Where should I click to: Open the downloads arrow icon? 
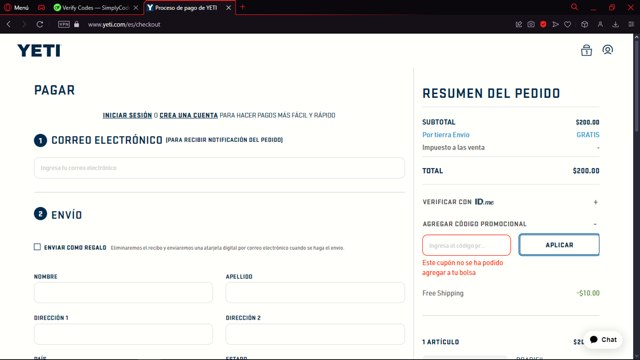615,24
